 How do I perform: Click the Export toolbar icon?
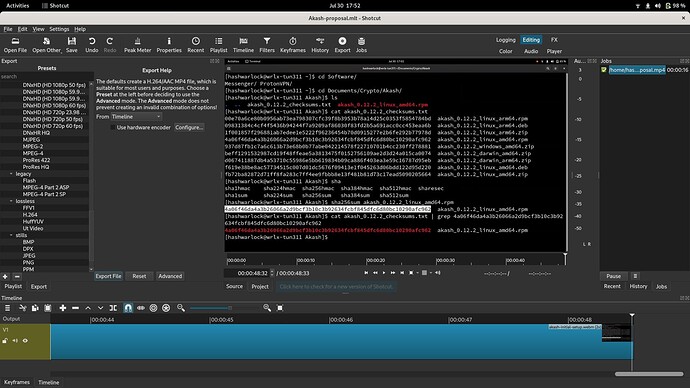pos(342,45)
